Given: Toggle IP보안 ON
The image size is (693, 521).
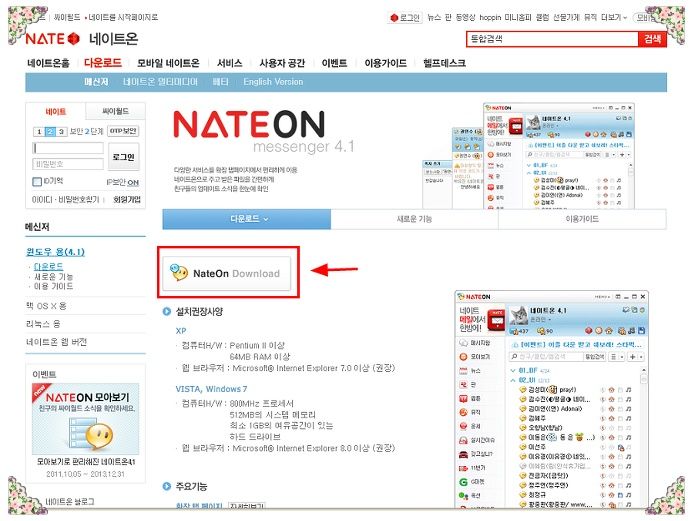Looking at the screenshot, I should point(133,183).
